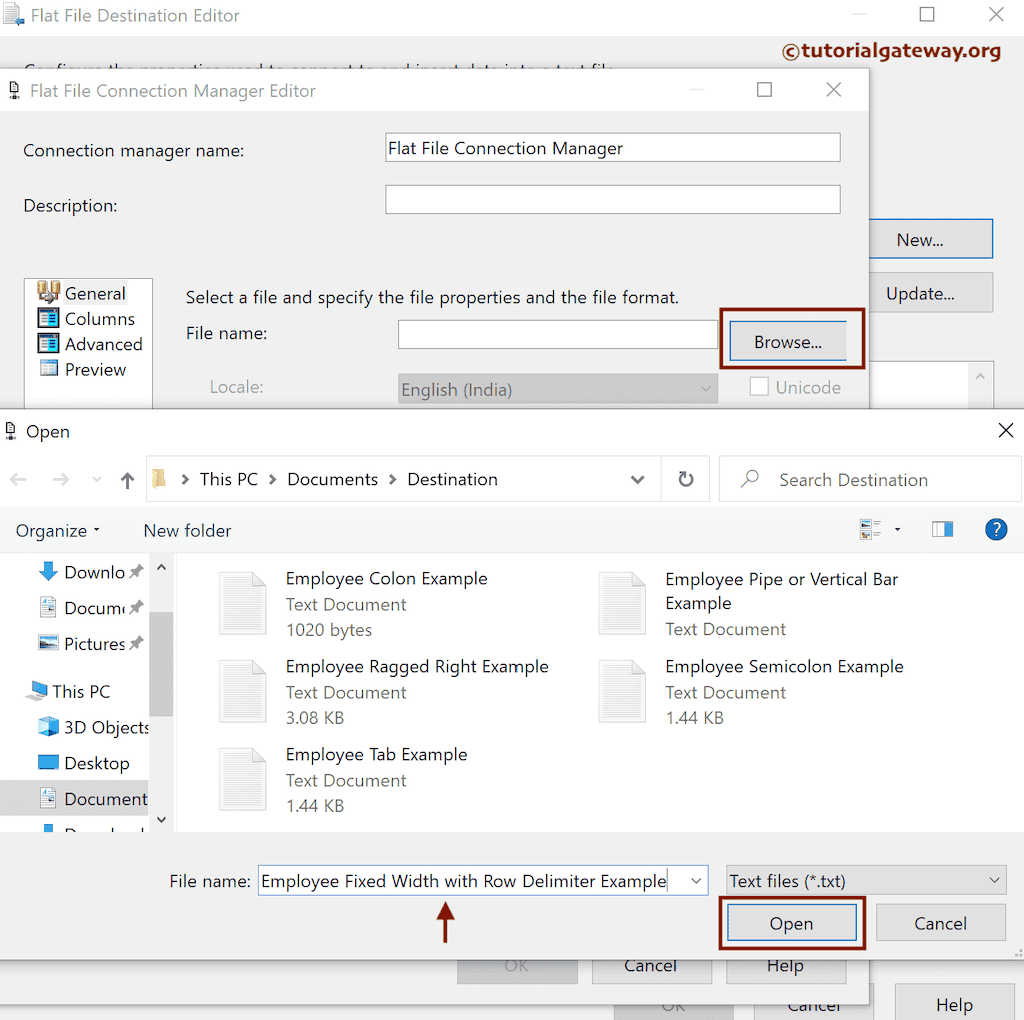Click the search magnifier in Search Destination

(748, 479)
